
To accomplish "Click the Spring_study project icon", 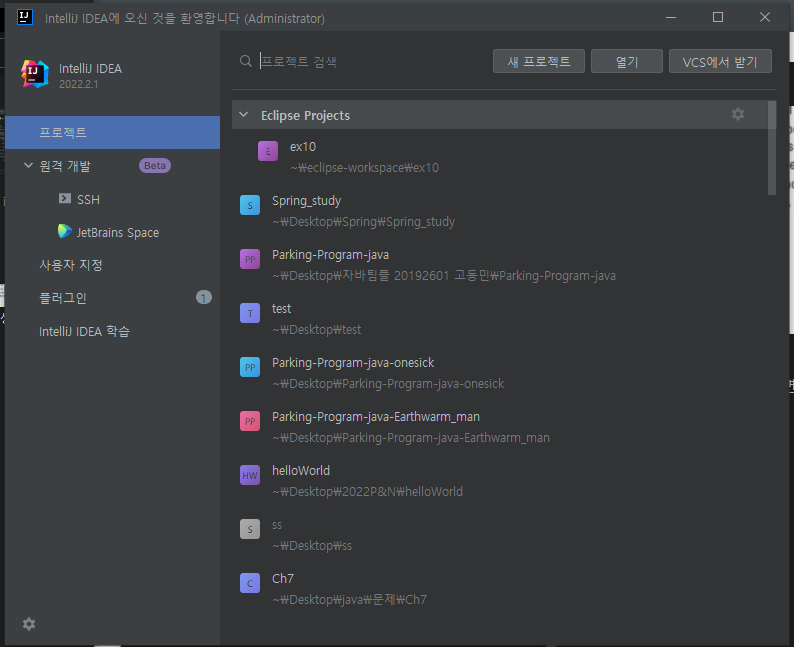I will click(x=250, y=205).
